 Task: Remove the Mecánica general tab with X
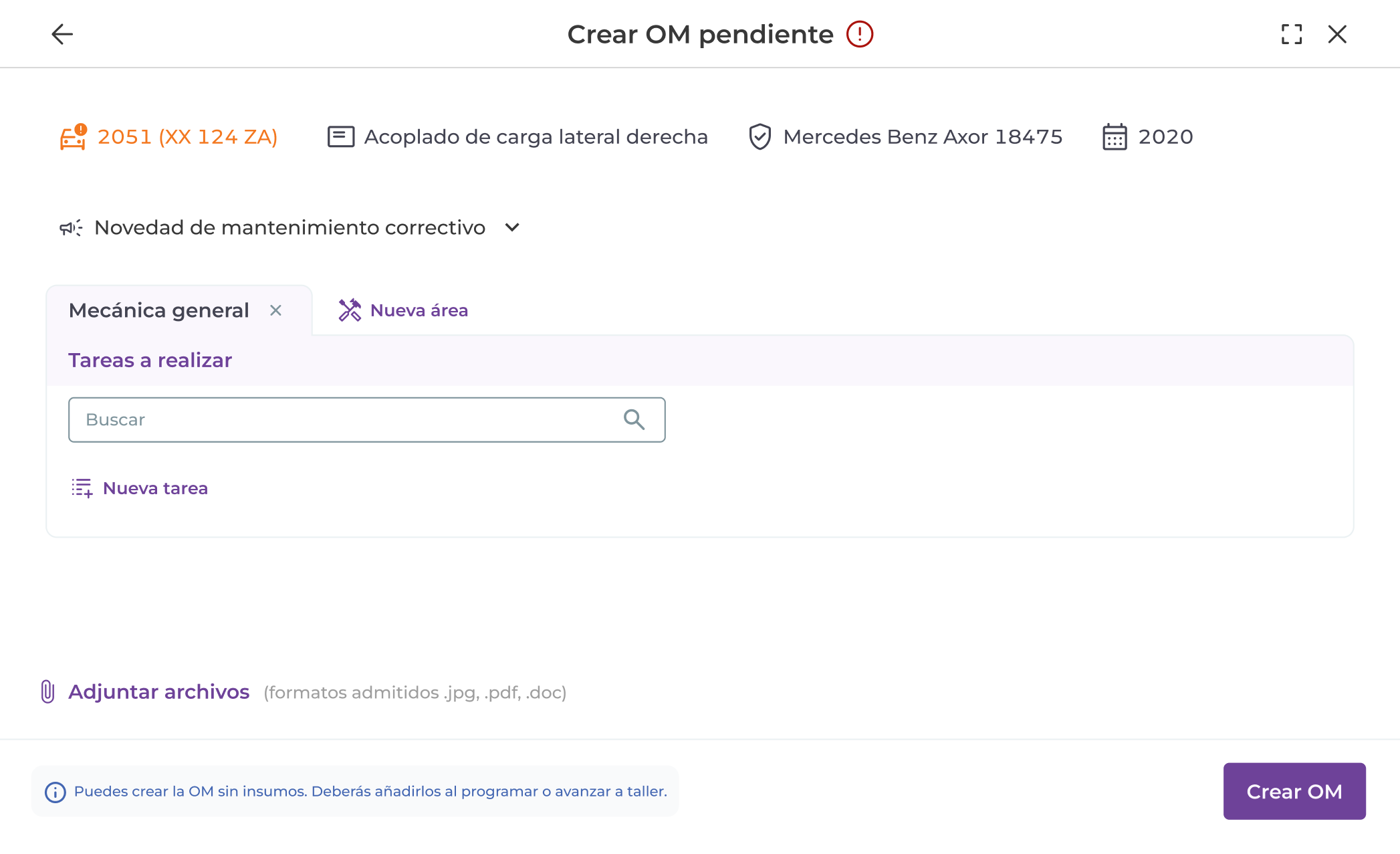(275, 310)
